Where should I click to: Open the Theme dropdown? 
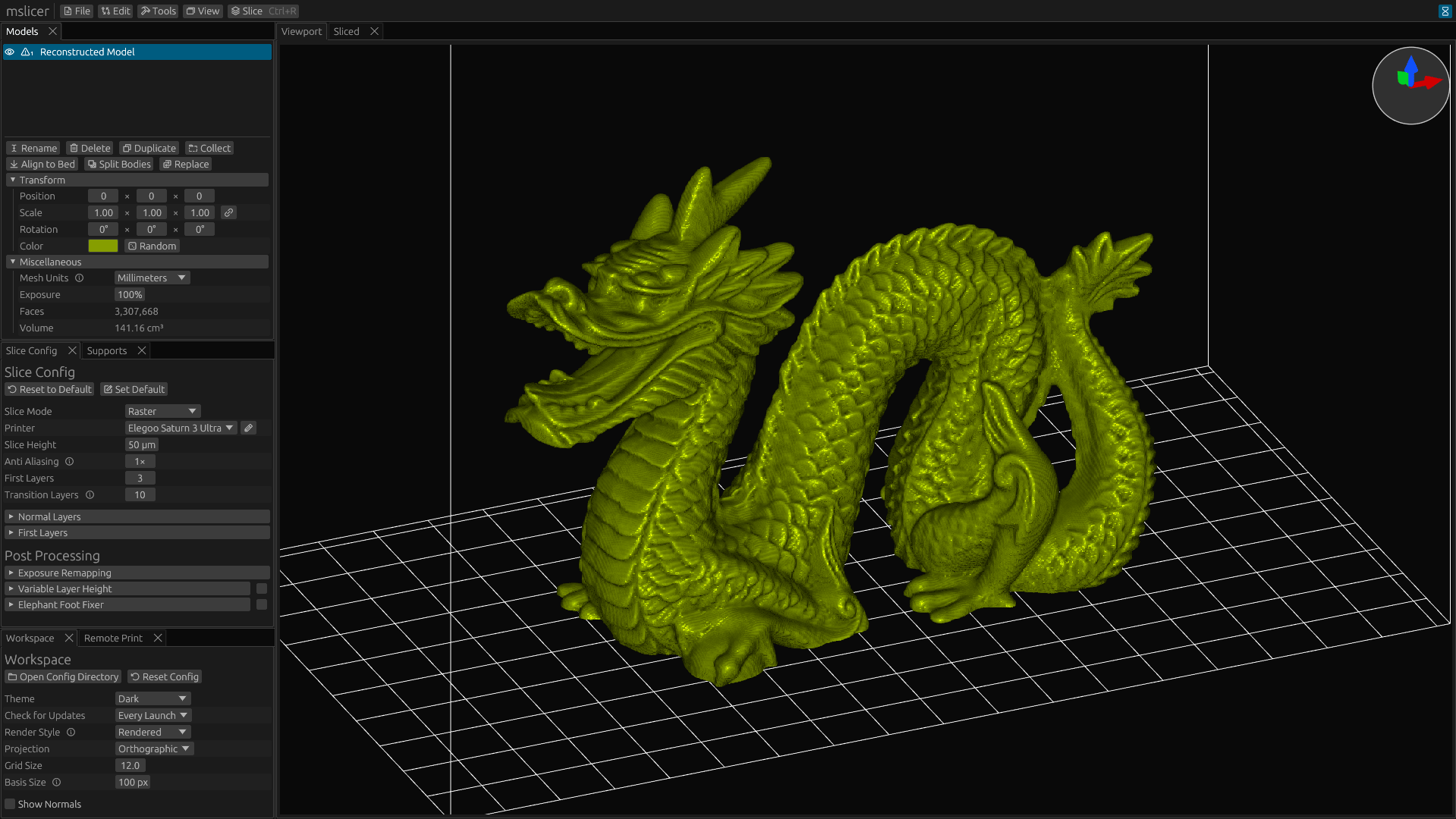[x=153, y=699]
